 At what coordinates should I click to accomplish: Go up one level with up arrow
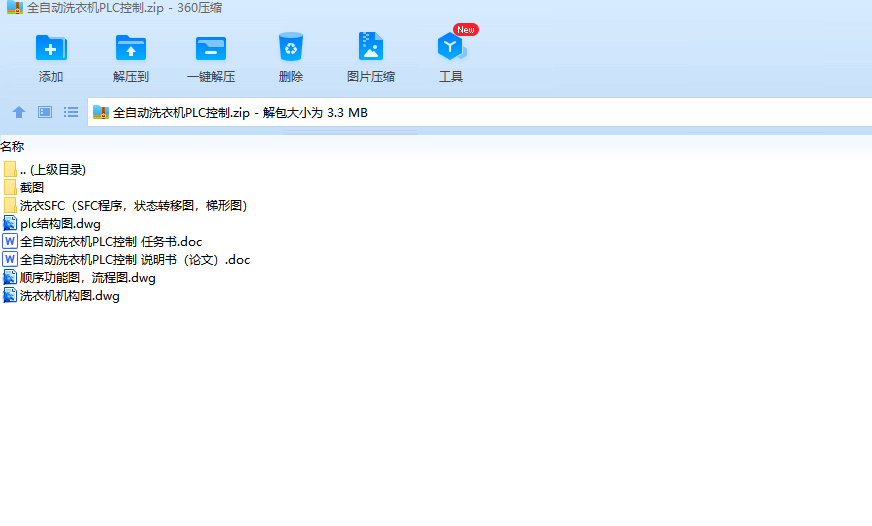(19, 112)
